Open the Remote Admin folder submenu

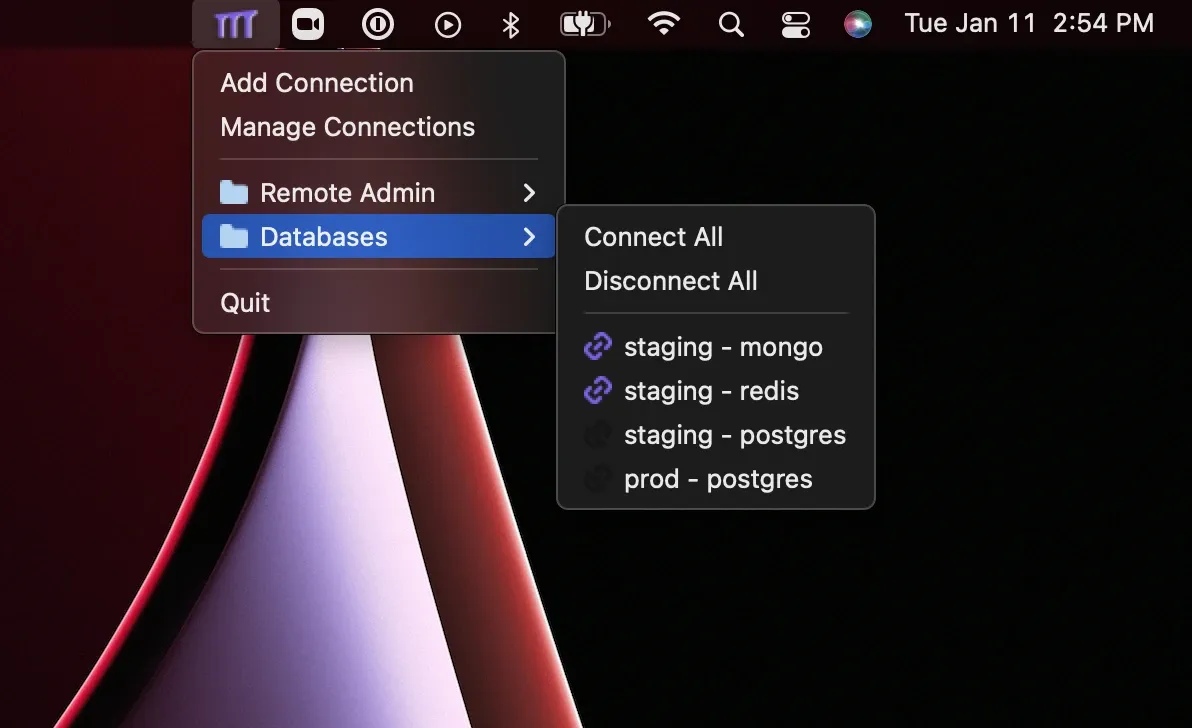click(x=378, y=193)
